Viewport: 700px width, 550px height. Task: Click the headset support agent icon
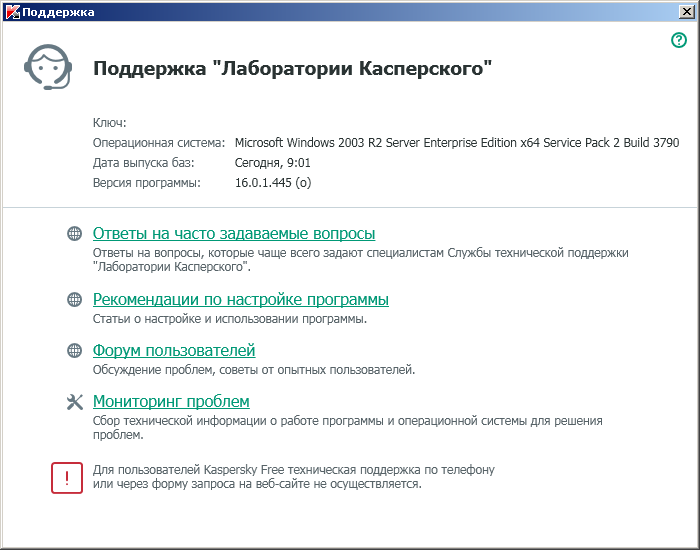[x=48, y=67]
